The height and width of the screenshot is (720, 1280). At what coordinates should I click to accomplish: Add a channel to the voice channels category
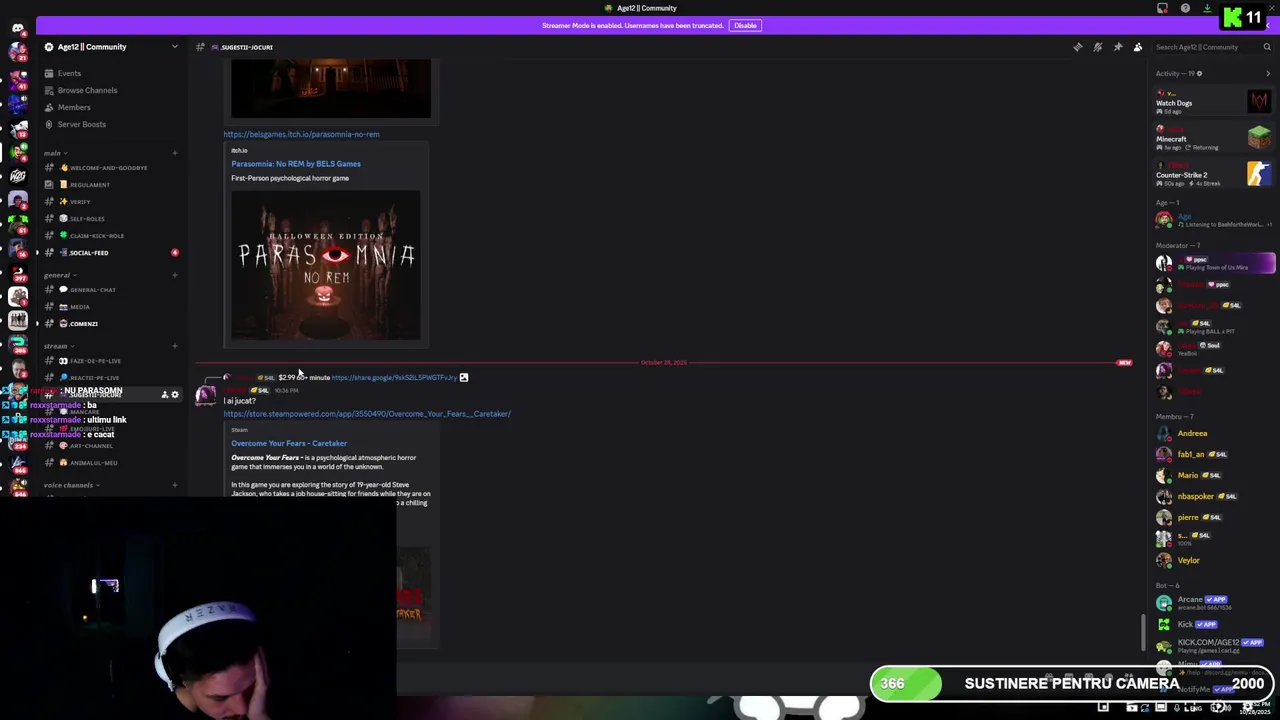coord(175,485)
